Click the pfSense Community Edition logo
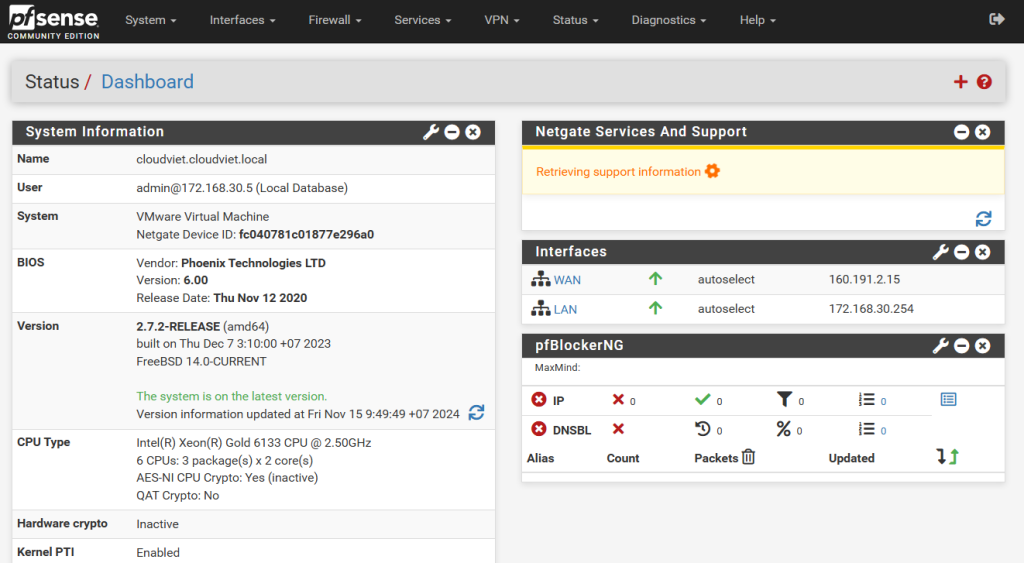 tap(53, 22)
